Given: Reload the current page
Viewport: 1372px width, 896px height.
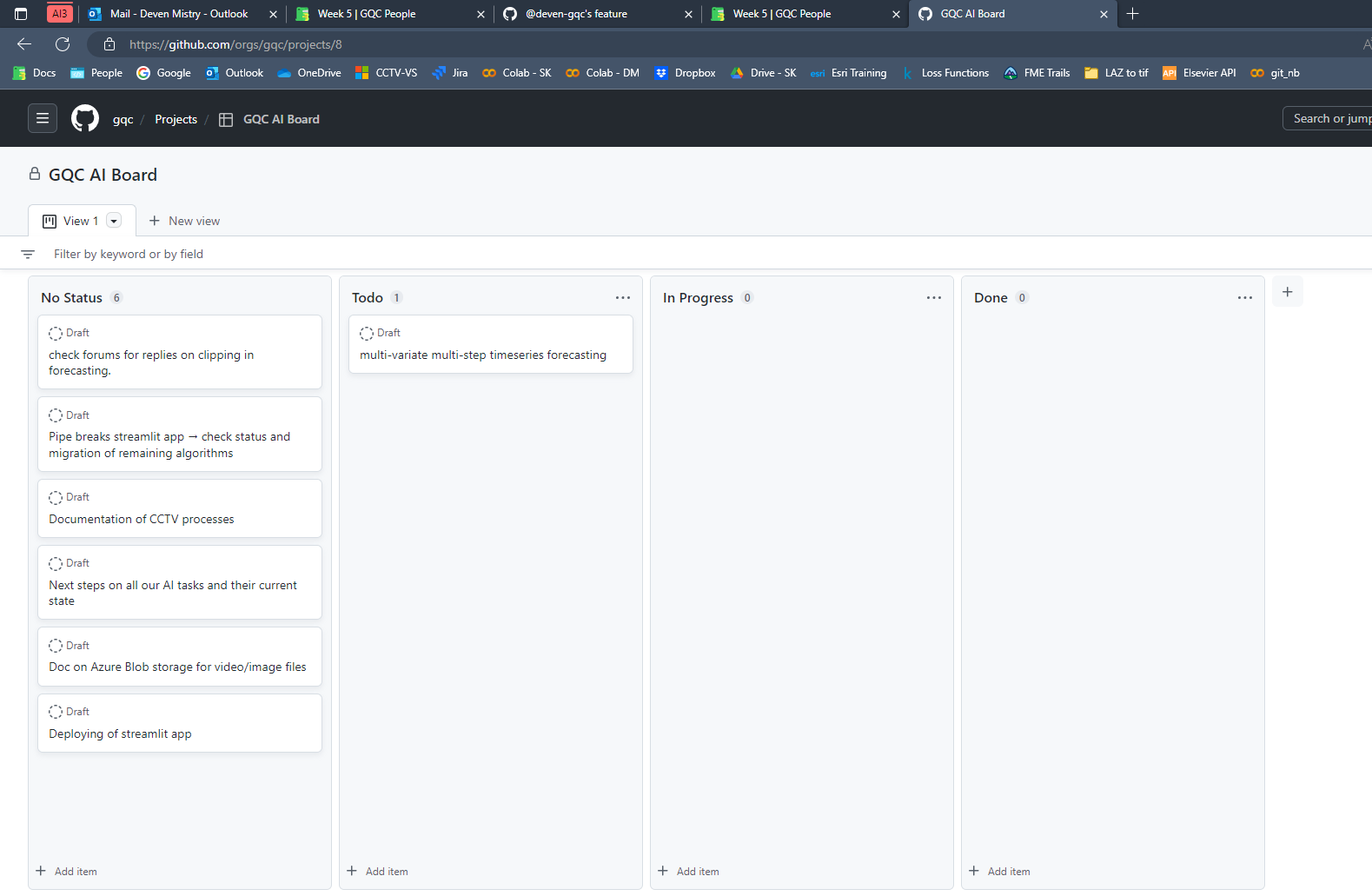Looking at the screenshot, I should 63,44.
